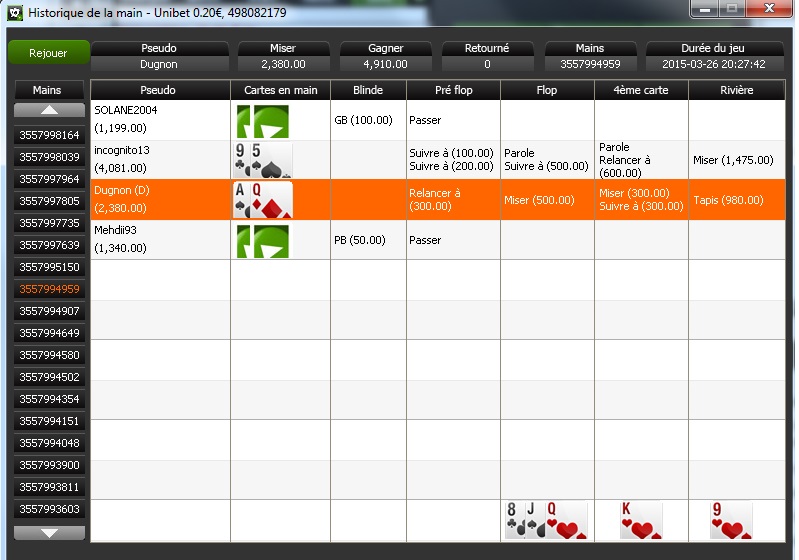
Task: Select hand 3557997639
Action: click(49, 245)
